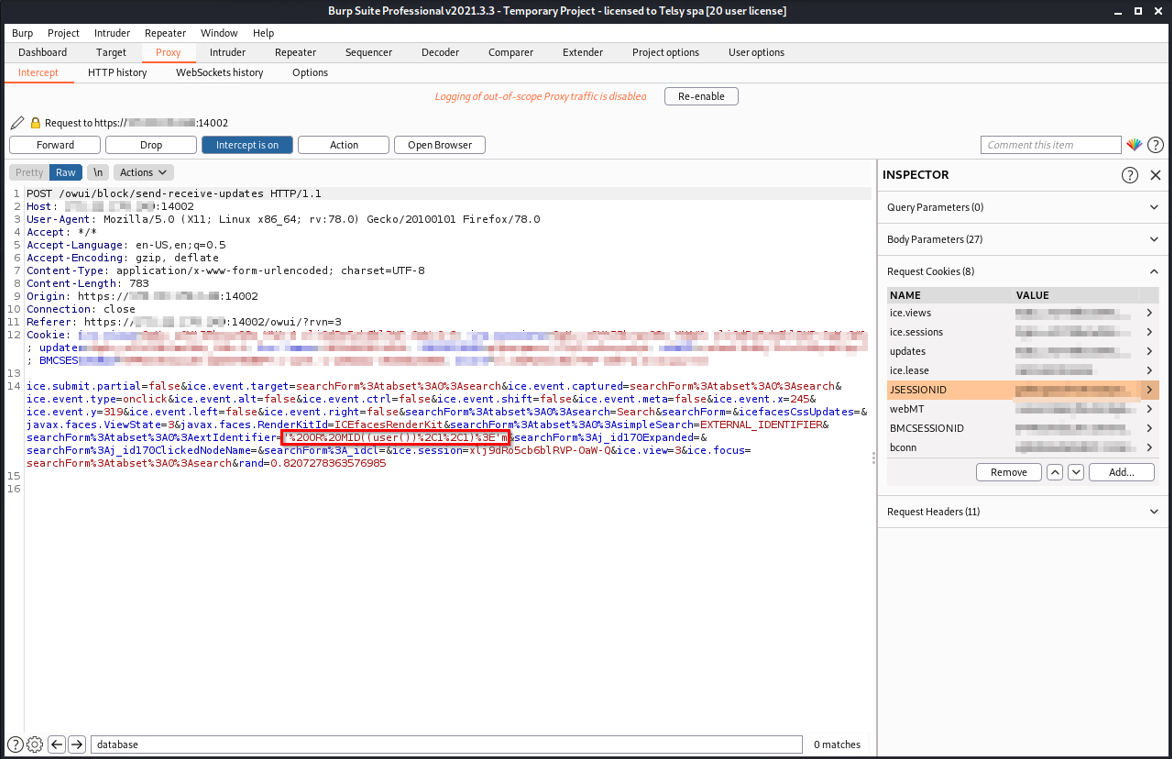Switch to the Dashboard tab
This screenshot has width=1172, height=759.
[x=43, y=52]
